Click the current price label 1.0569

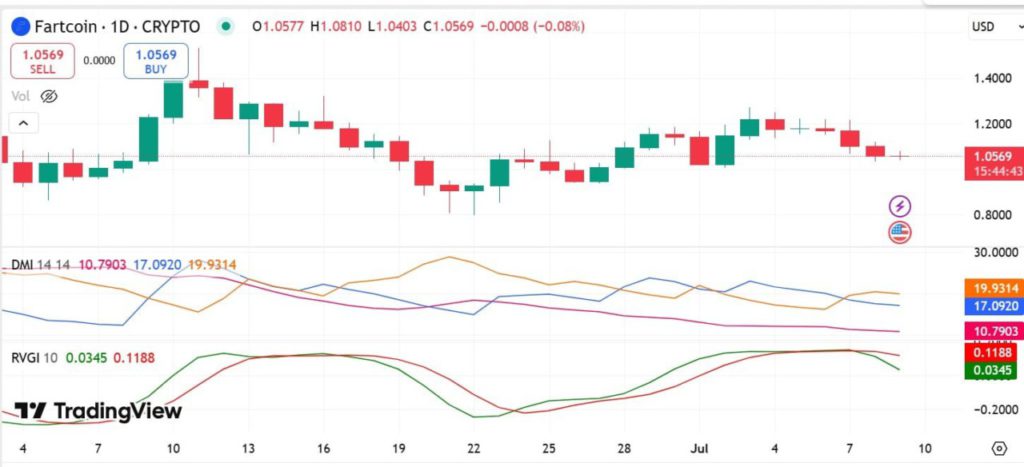click(993, 157)
